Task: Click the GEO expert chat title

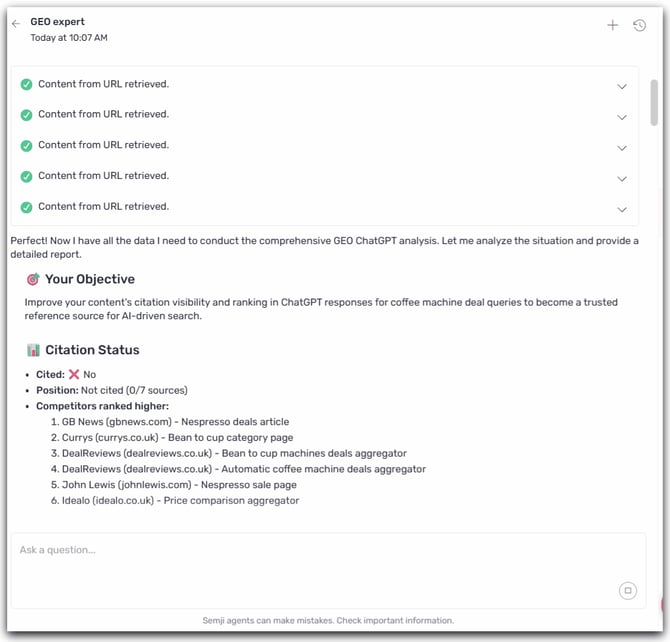Action: [58, 21]
